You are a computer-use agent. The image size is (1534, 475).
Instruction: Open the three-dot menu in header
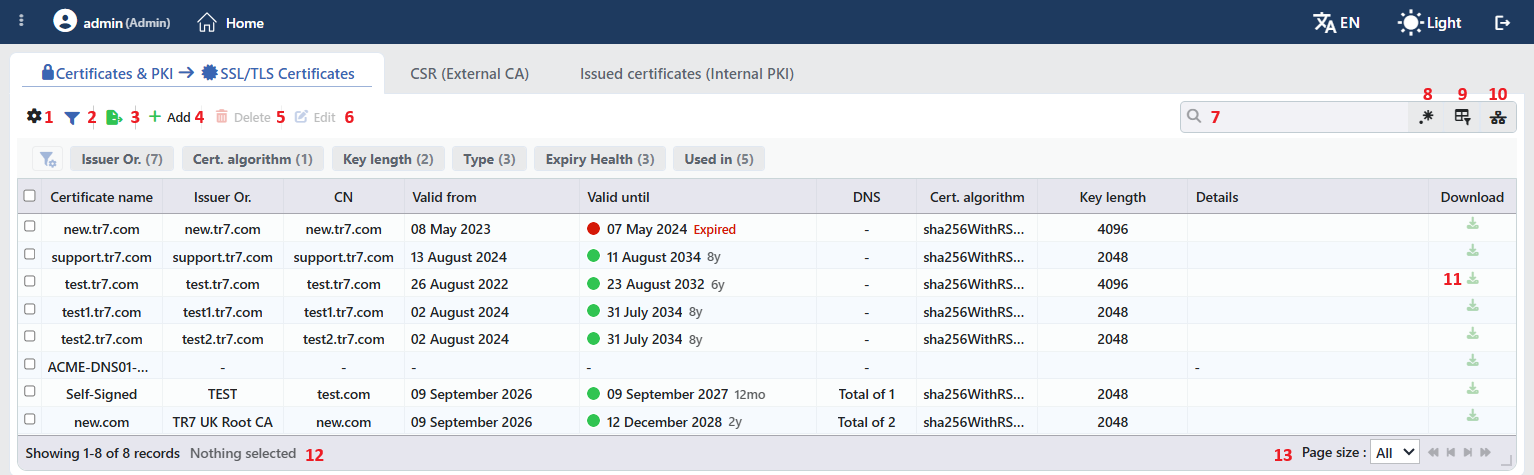click(x=22, y=21)
